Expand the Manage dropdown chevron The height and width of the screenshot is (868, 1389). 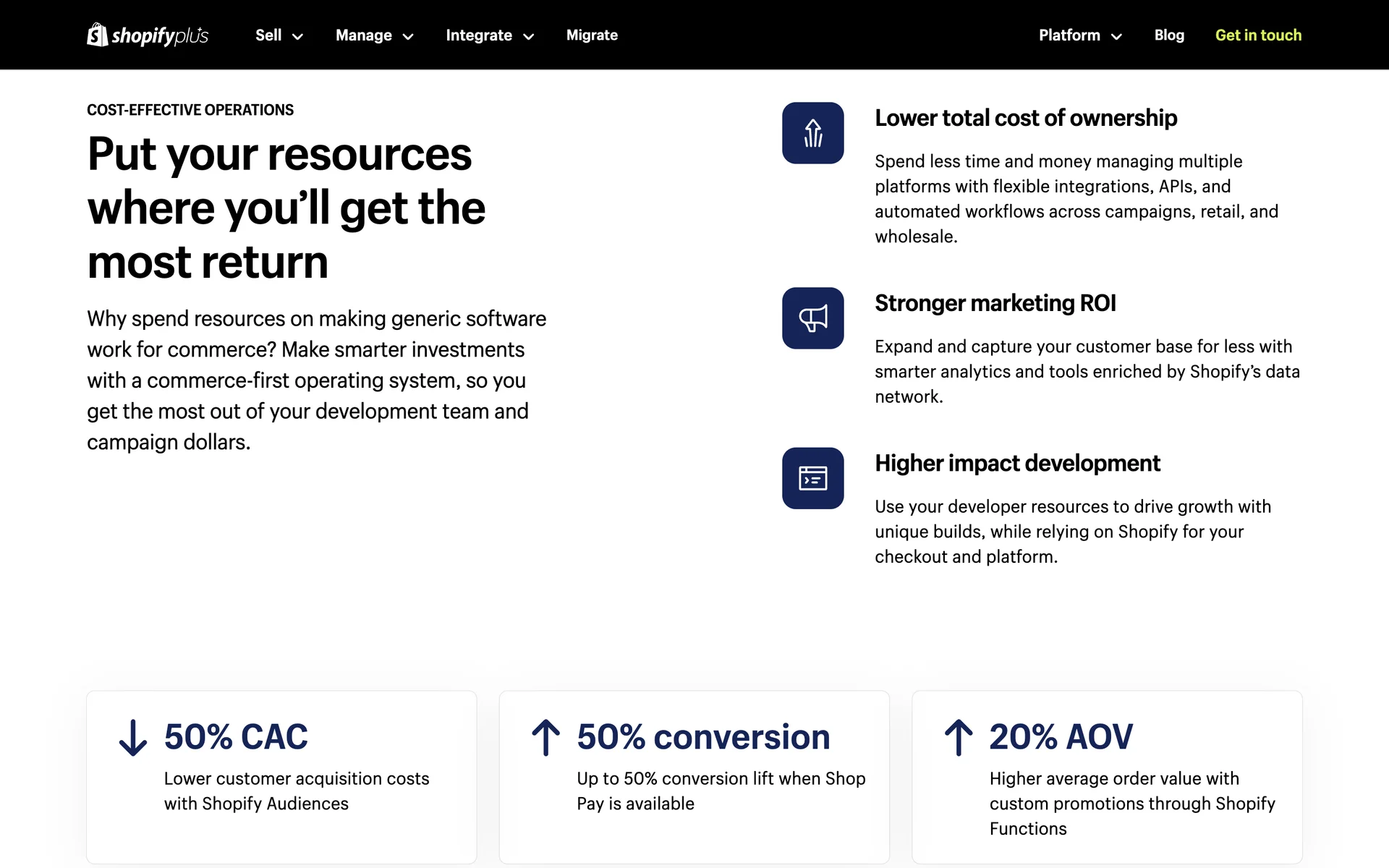[408, 36]
